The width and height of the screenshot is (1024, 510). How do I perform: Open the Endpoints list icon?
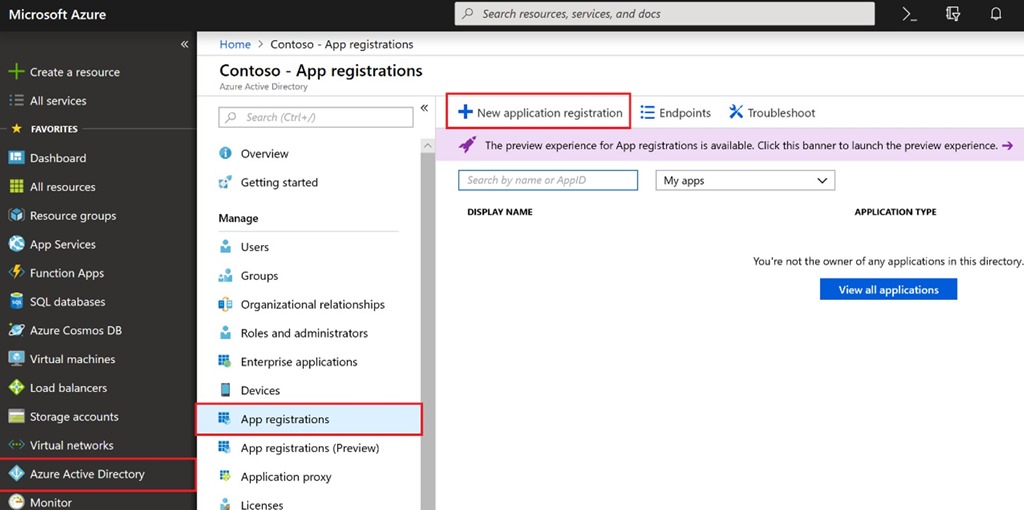[647, 112]
